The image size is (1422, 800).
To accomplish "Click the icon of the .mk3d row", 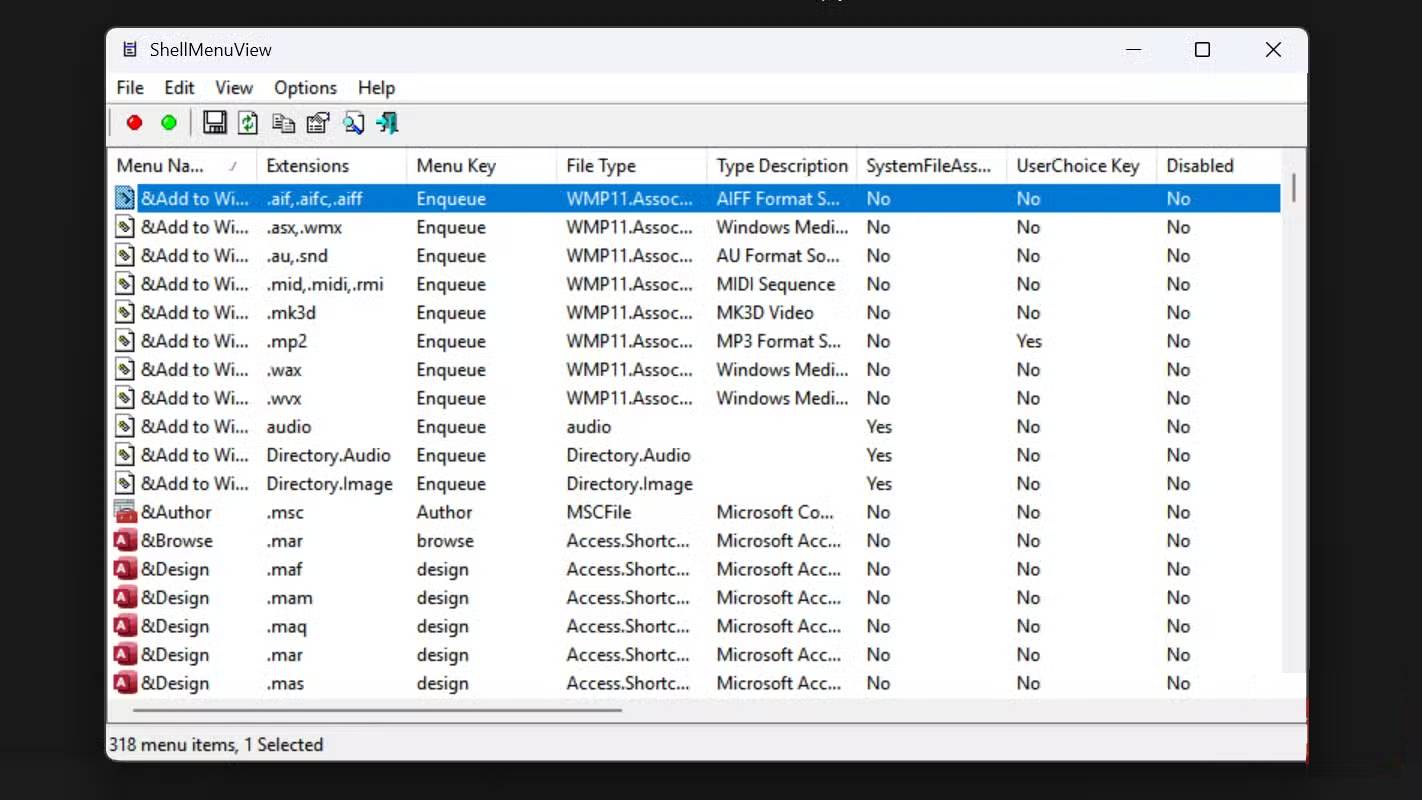I will point(125,312).
